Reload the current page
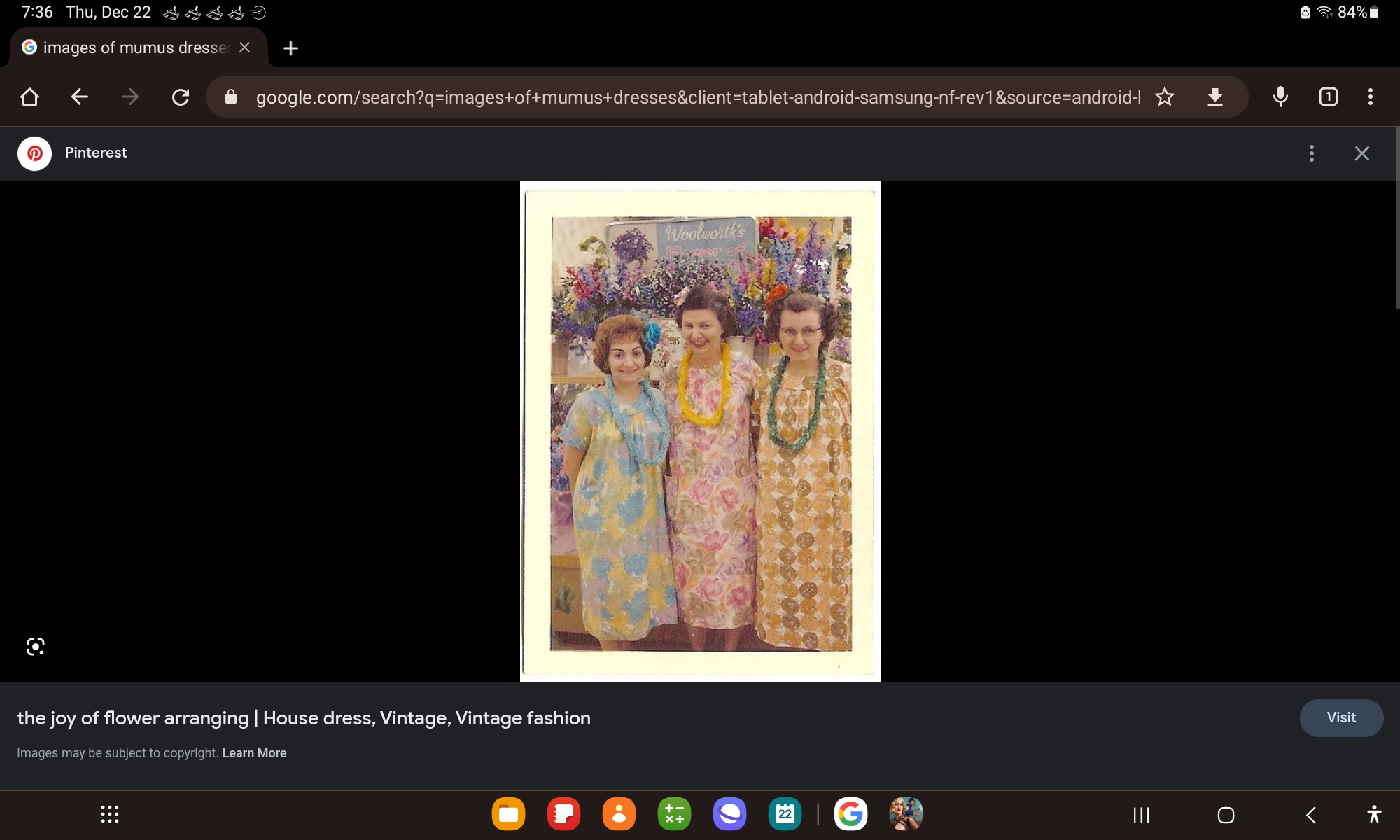The width and height of the screenshot is (1400, 840). click(181, 97)
